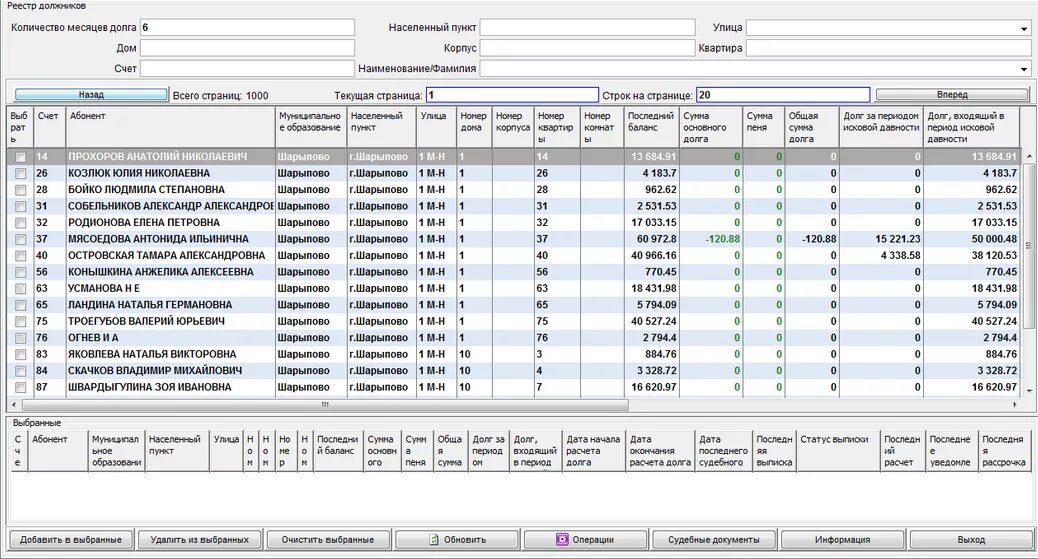Open the Наименование/Фамилия dropdown arrow

1024,69
